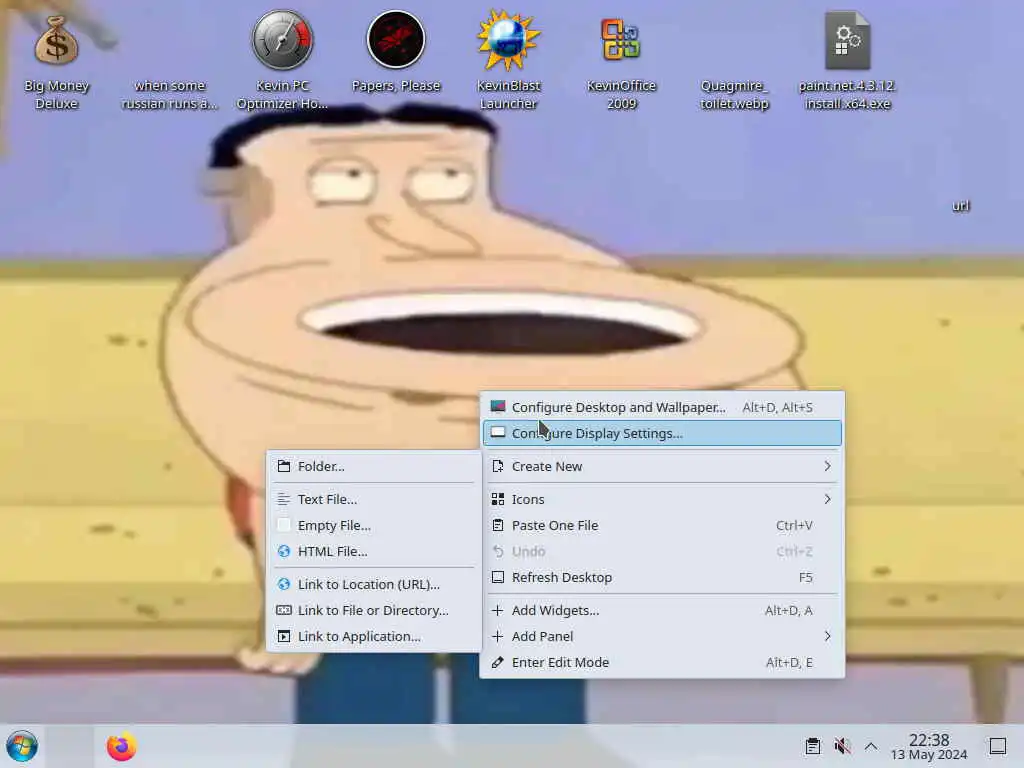
Task: Expand the Create New submenu
Action: (x=662, y=466)
